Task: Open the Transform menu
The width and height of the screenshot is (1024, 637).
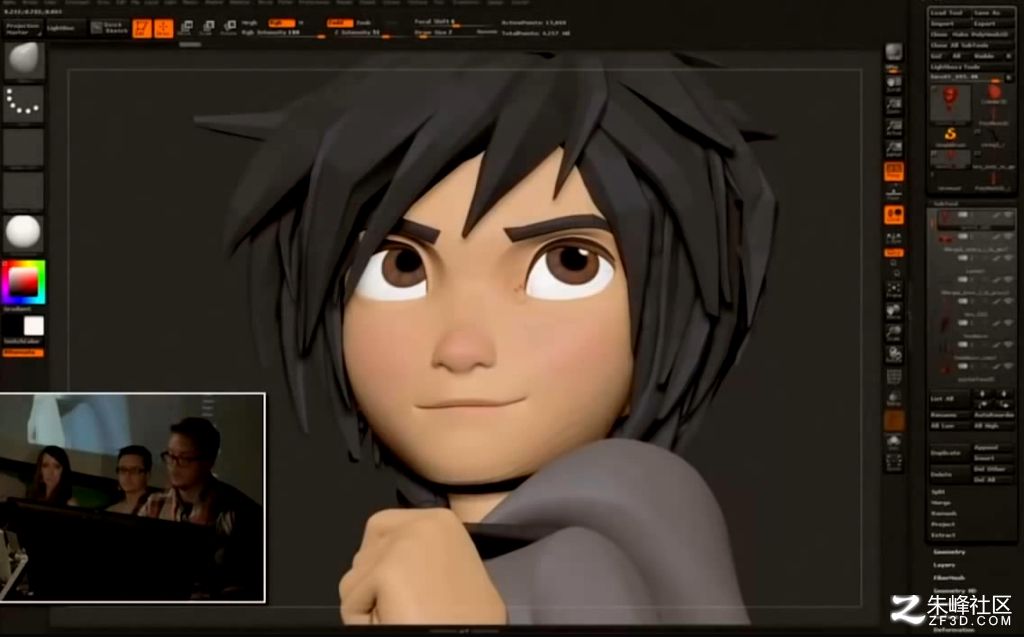Action: (466, 3)
